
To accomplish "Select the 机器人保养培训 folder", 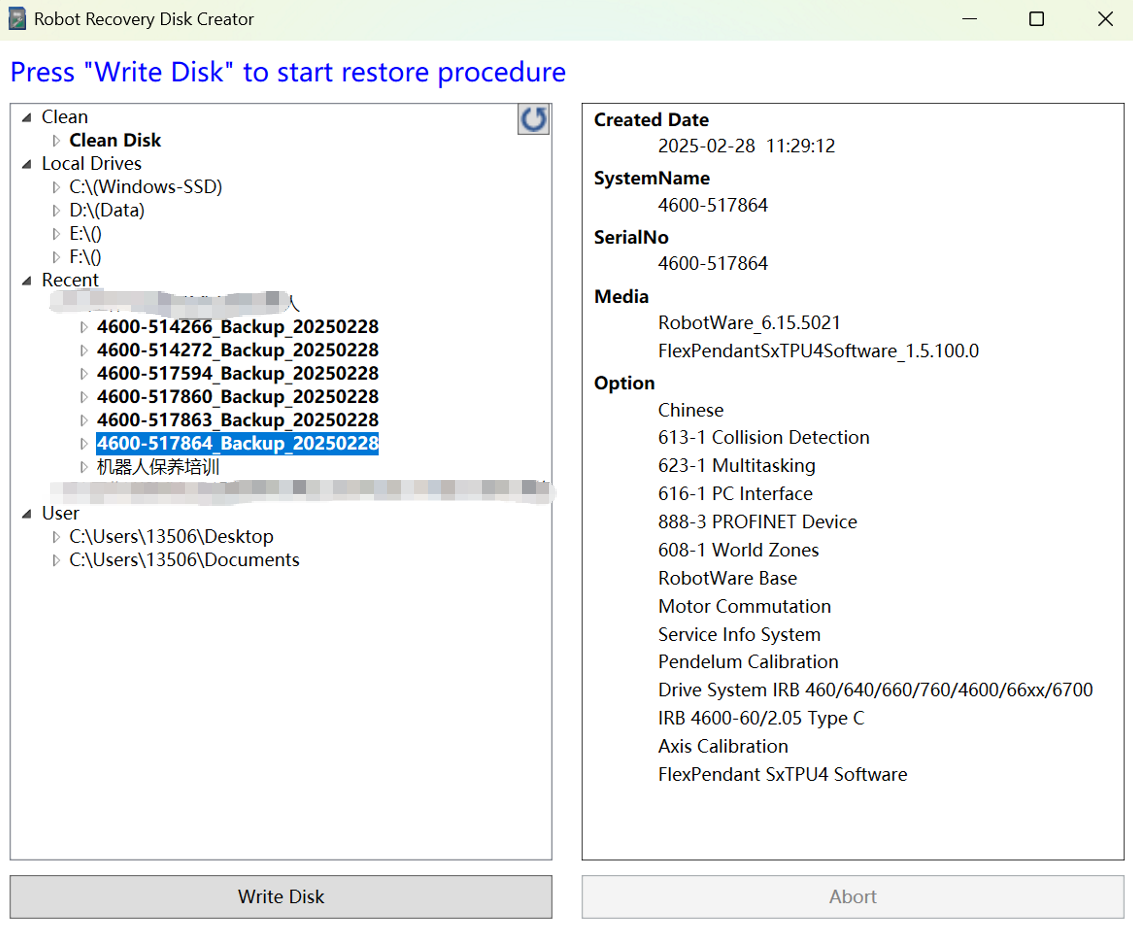I will click(x=158, y=467).
